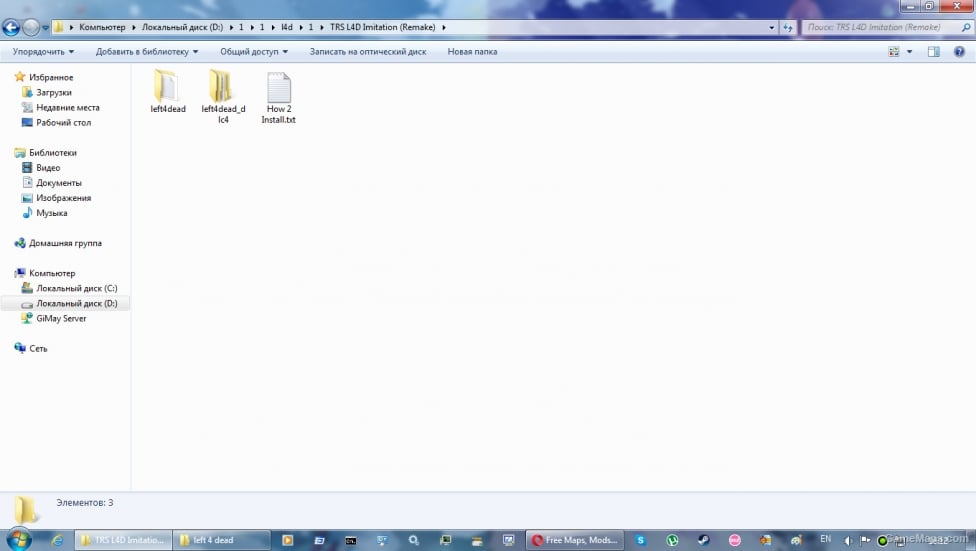Screen dimensions: 976x551
Task: Open the Упорядочить menu
Action: (43, 52)
